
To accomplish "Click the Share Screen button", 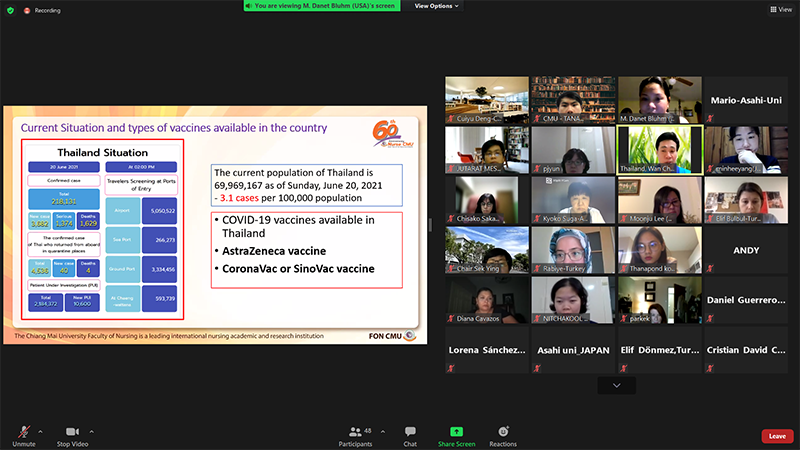I will pyautogui.click(x=456, y=436).
